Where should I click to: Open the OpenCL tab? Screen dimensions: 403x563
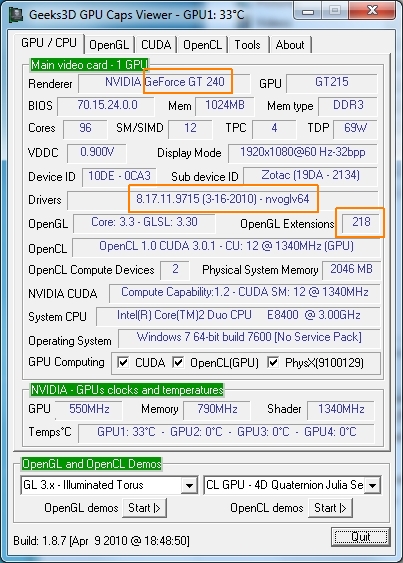coord(202,45)
